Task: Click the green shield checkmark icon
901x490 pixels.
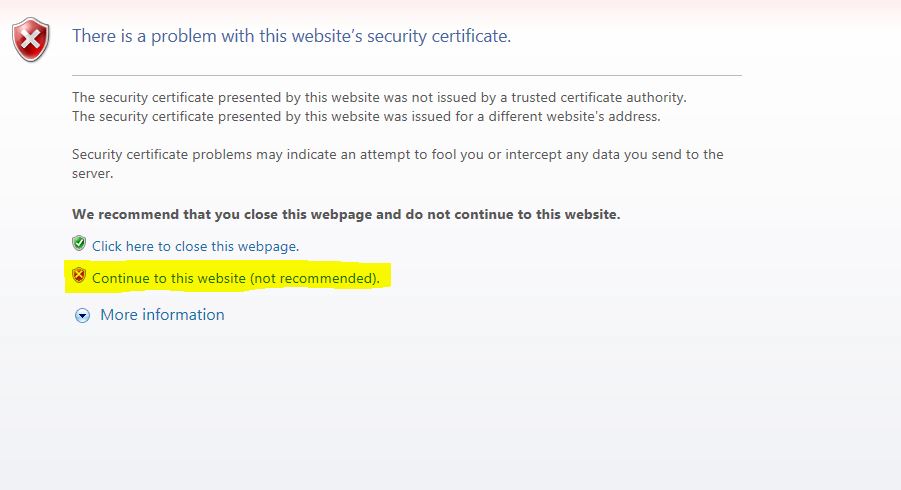Action: 79,244
